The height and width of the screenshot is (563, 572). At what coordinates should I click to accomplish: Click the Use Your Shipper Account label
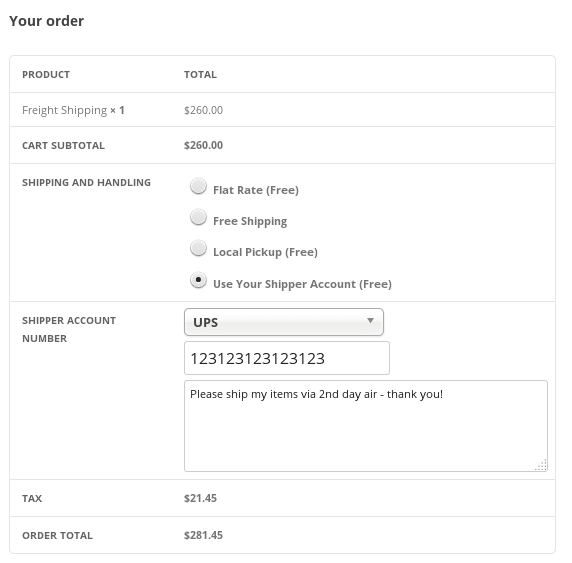pos(302,284)
